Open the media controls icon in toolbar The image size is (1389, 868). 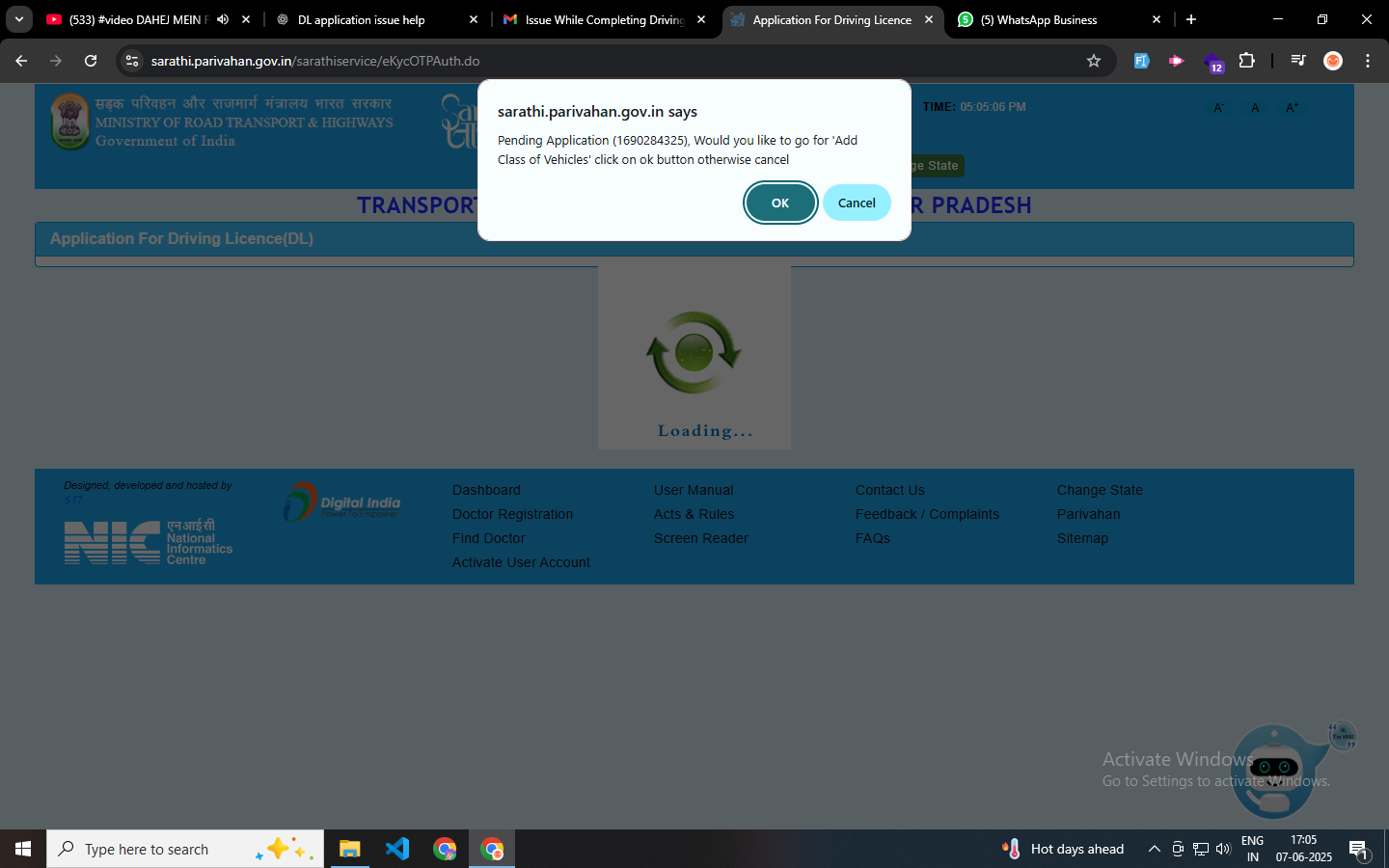(x=1298, y=61)
